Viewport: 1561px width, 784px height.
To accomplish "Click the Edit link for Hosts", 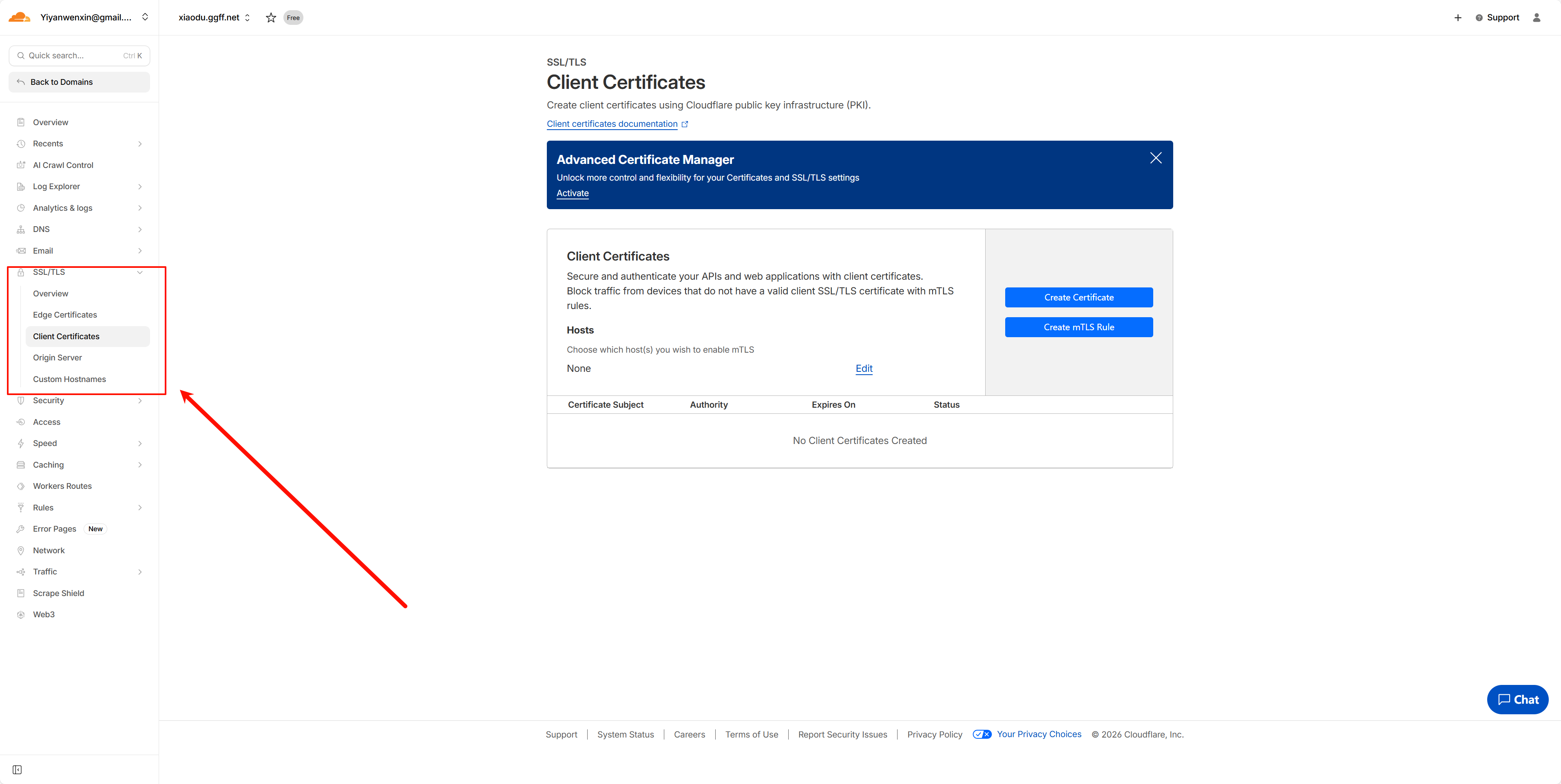I will (x=864, y=369).
